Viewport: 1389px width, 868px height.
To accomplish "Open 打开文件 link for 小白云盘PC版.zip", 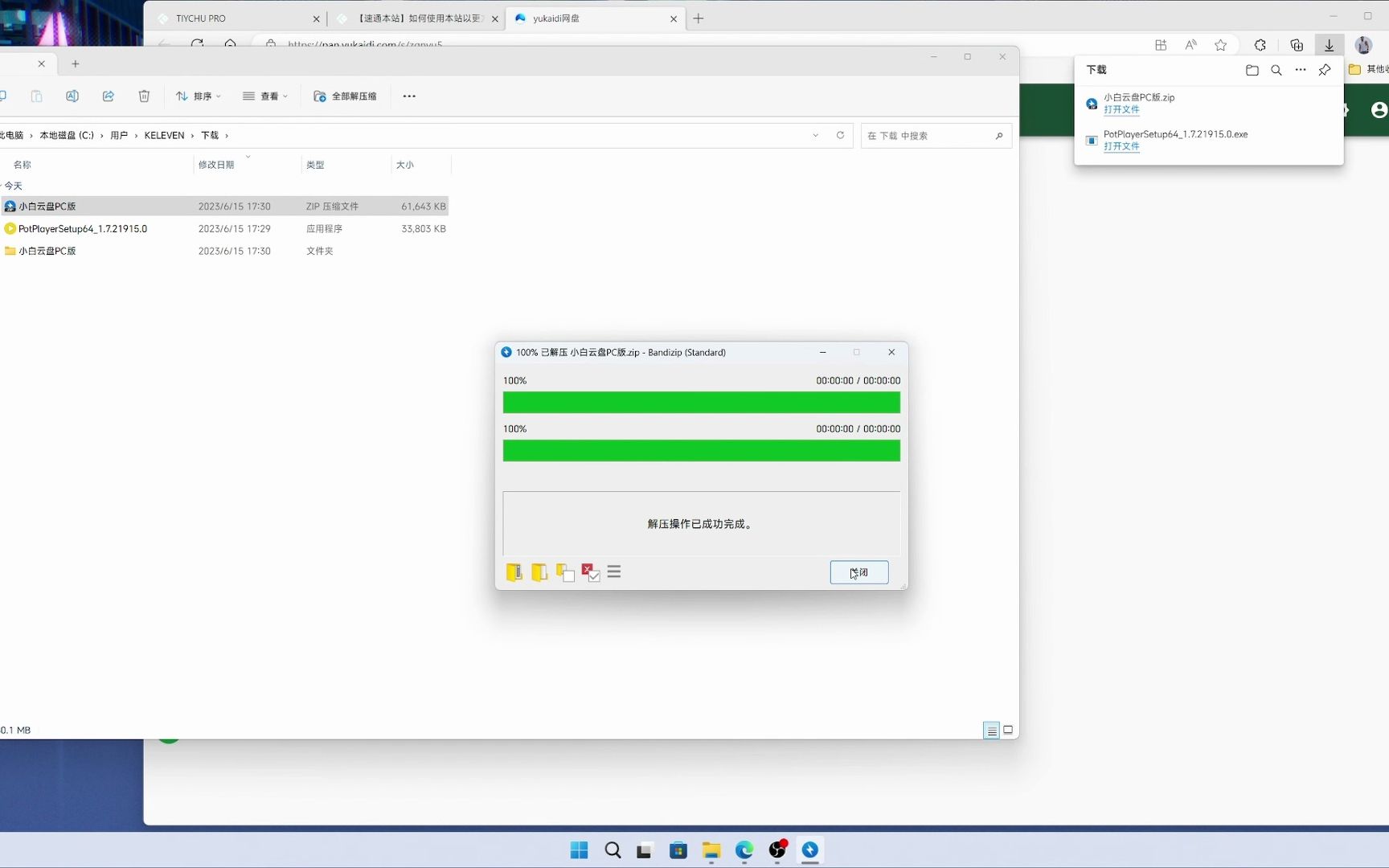I will click(1121, 110).
